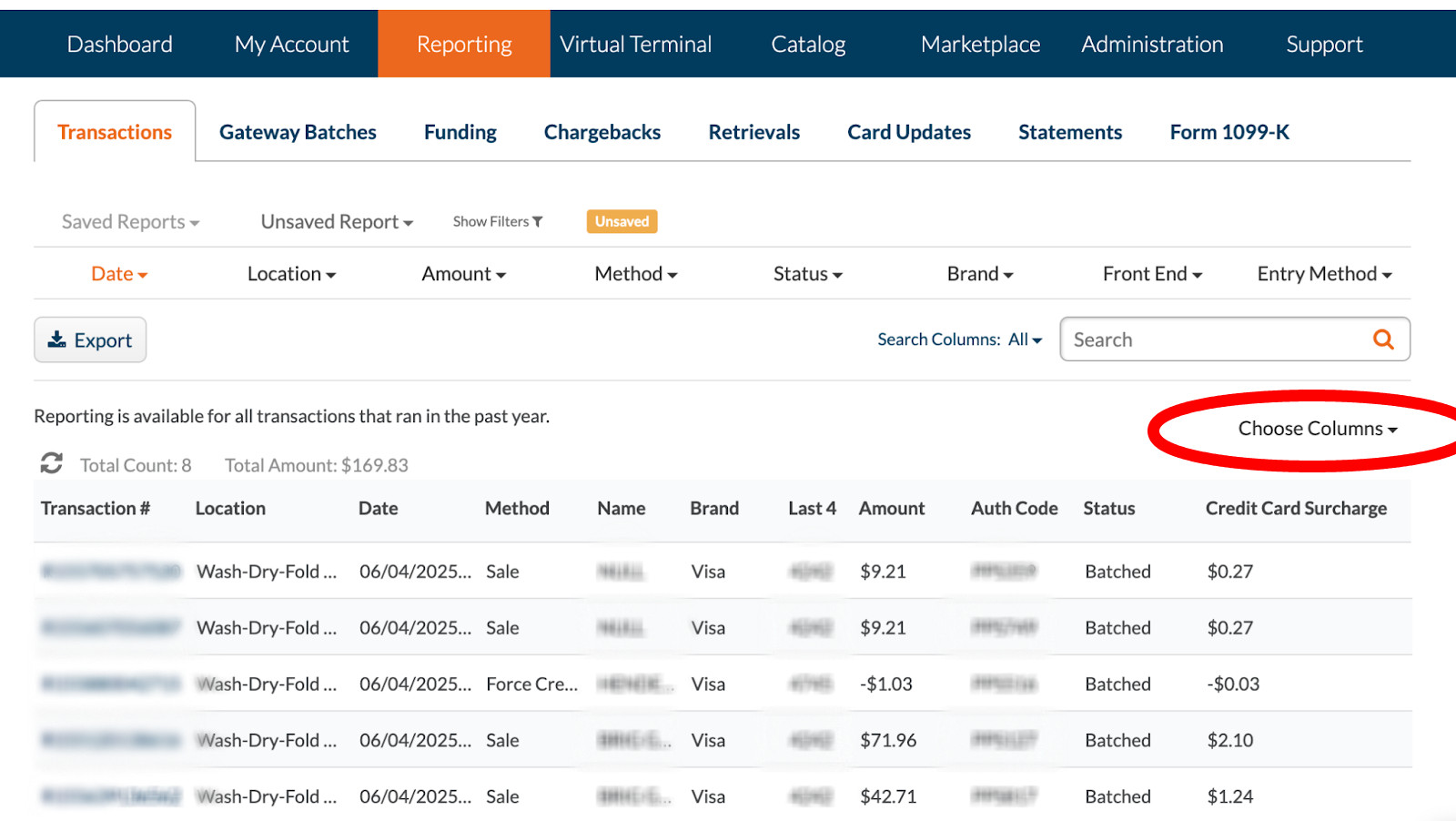Image resolution: width=1456 pixels, height=821 pixels.
Task: Open the Saved Reports dropdown
Action: click(x=130, y=221)
